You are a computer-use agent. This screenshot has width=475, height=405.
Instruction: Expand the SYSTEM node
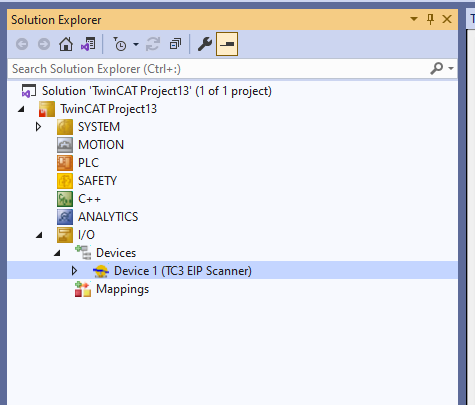coord(38,127)
